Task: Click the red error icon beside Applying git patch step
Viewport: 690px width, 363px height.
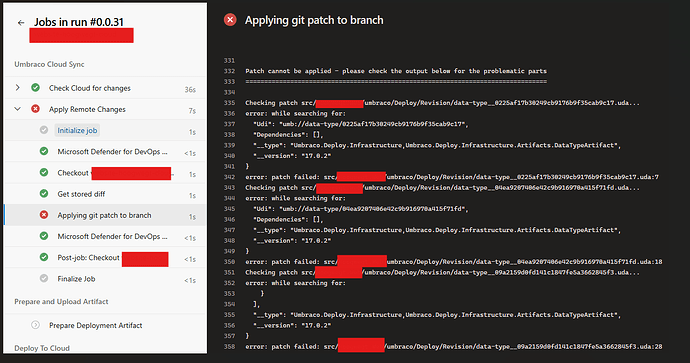Action: (44, 215)
